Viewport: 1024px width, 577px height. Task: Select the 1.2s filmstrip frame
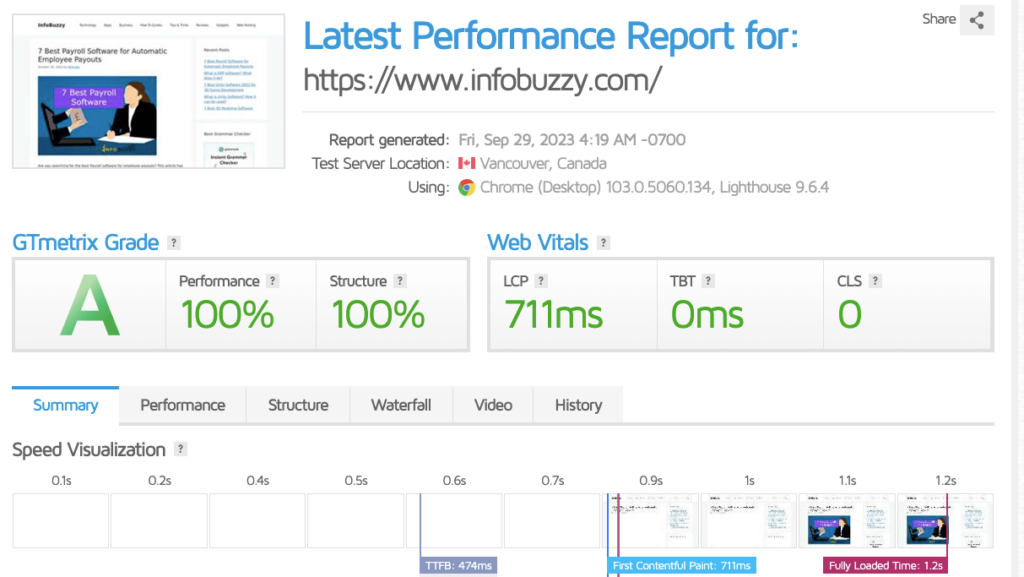[945, 520]
